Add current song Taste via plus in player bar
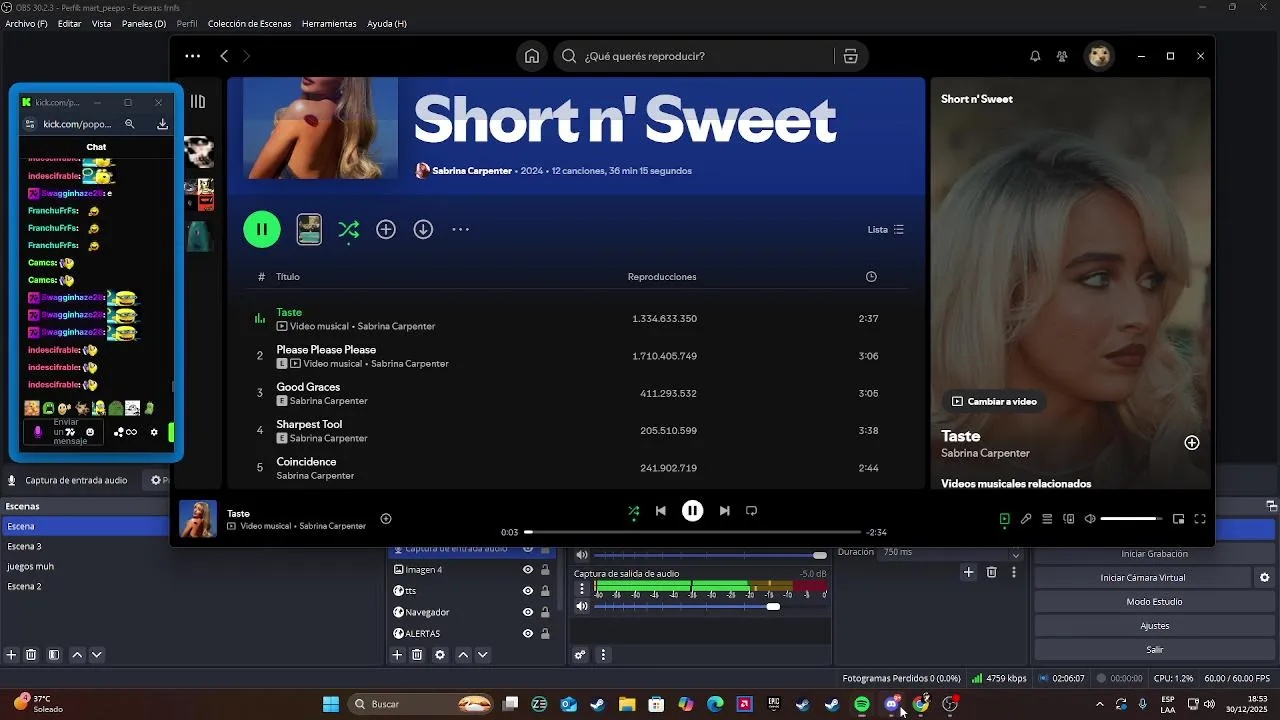This screenshot has height=720, width=1280. (386, 519)
